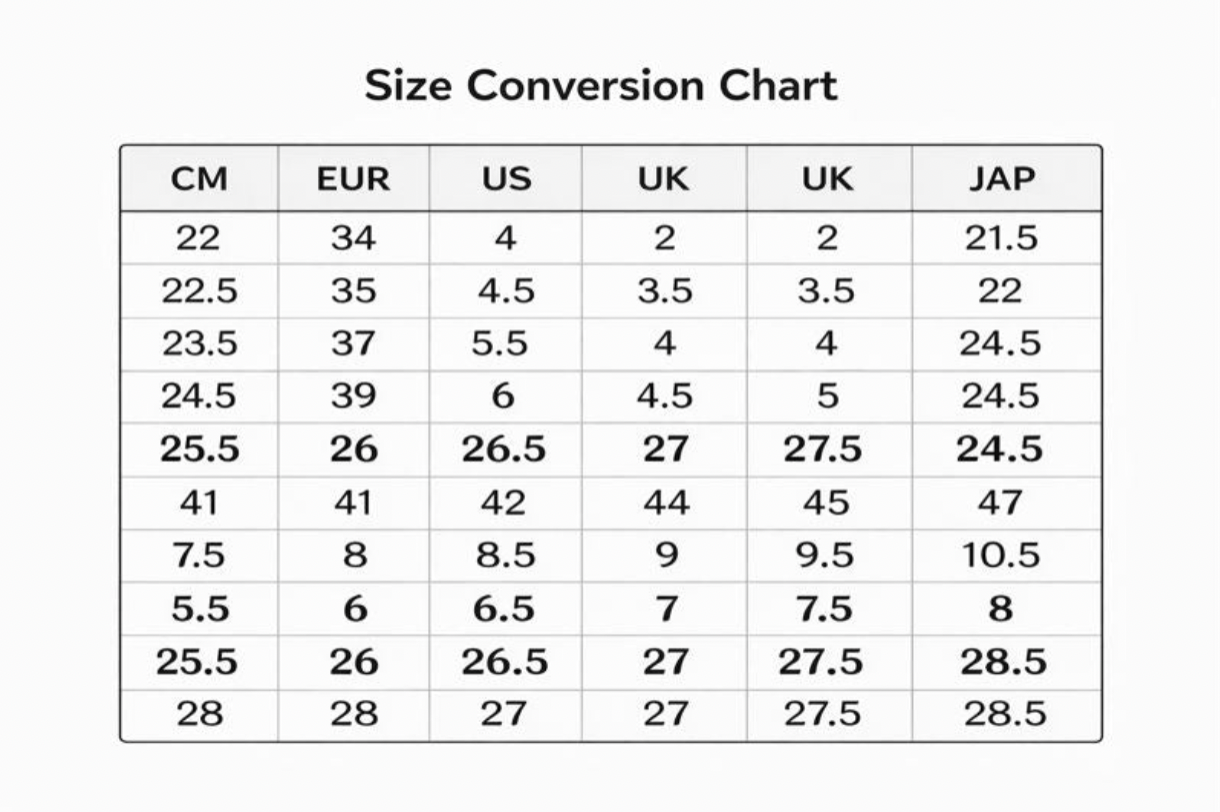Select the CM column header
The height and width of the screenshot is (812, 1220).
199,179
